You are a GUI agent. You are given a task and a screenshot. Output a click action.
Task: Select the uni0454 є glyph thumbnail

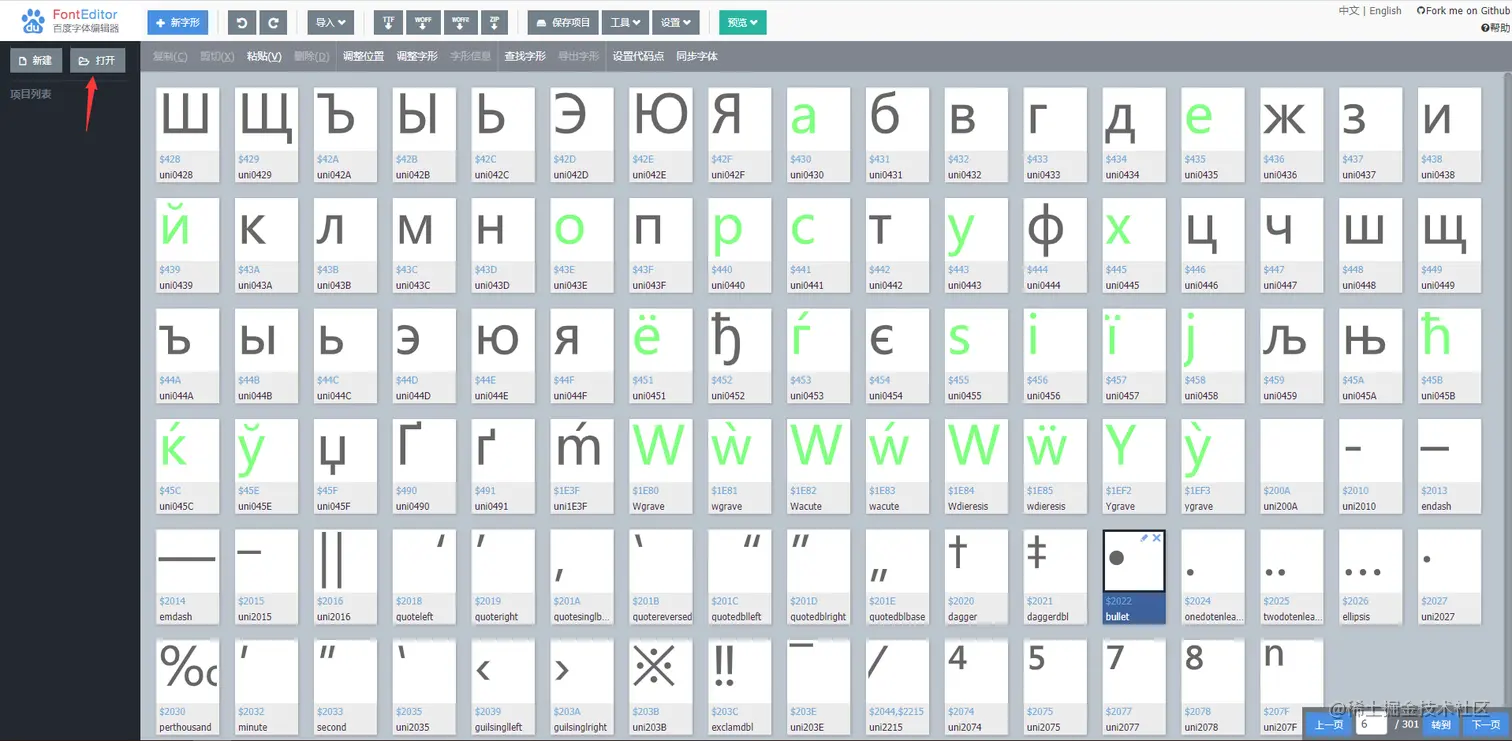(897, 356)
